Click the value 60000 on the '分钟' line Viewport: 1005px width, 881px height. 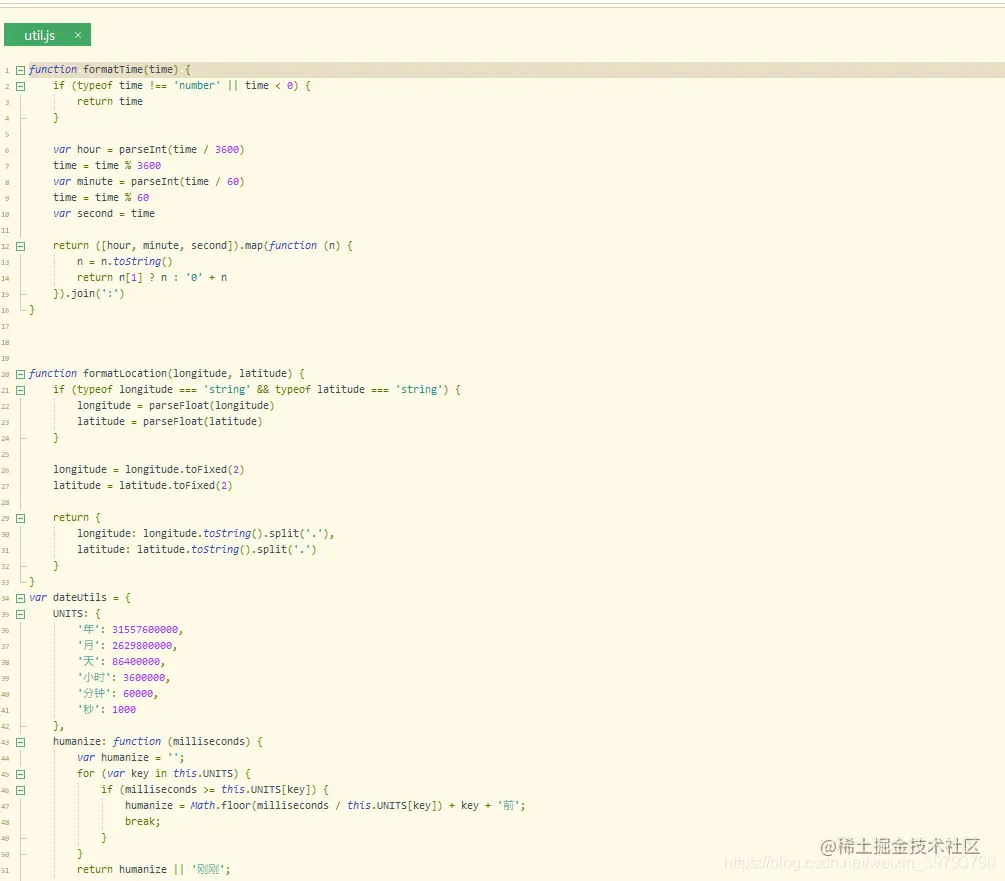pos(138,694)
